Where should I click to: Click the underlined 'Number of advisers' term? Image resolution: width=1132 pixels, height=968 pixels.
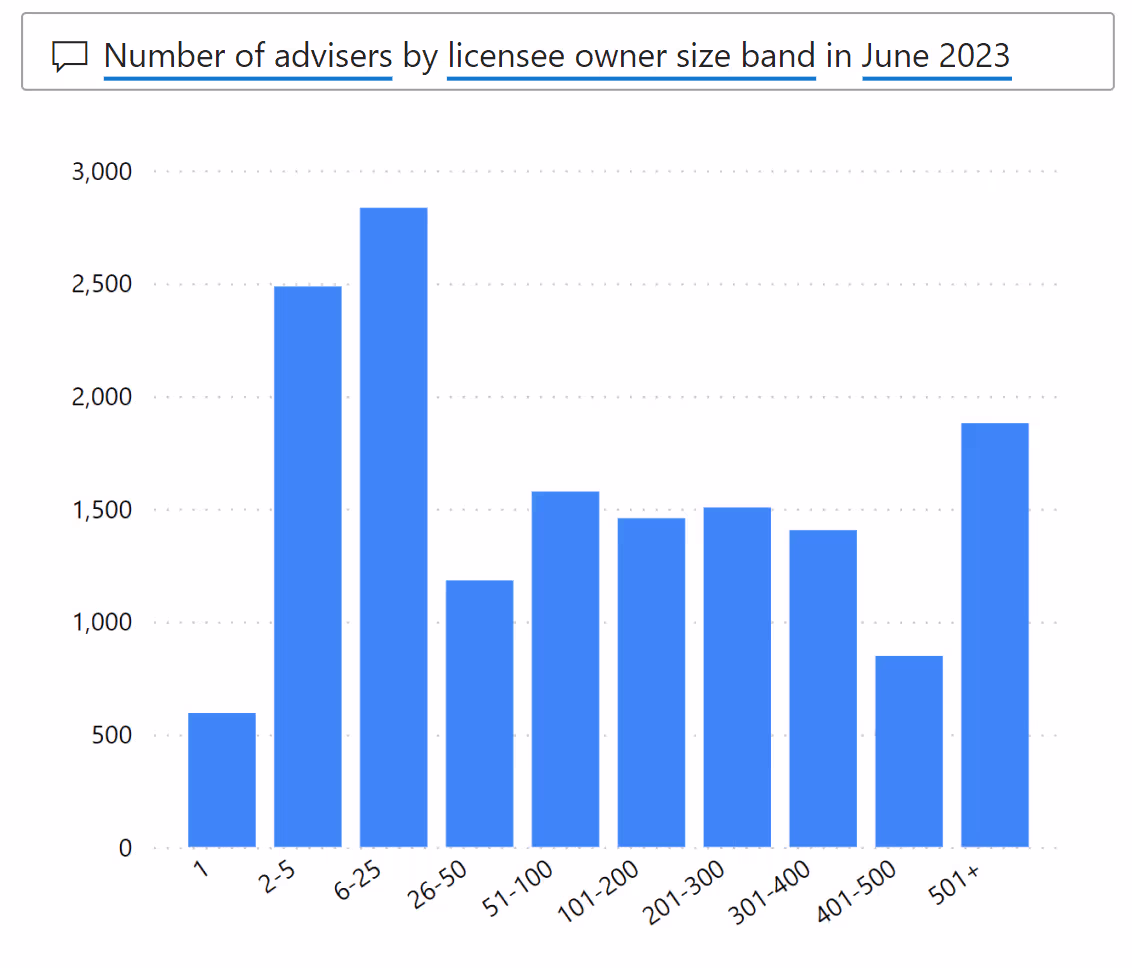click(247, 56)
